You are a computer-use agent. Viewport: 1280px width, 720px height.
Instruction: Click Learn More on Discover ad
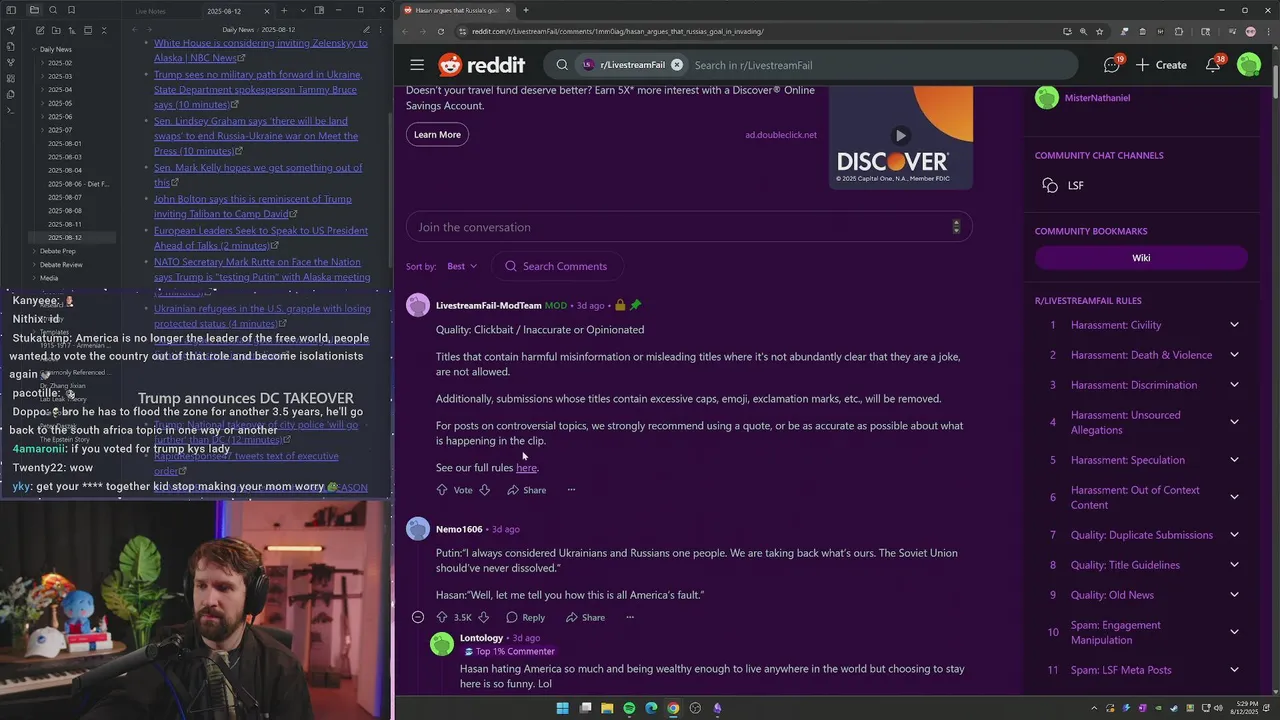(x=437, y=135)
